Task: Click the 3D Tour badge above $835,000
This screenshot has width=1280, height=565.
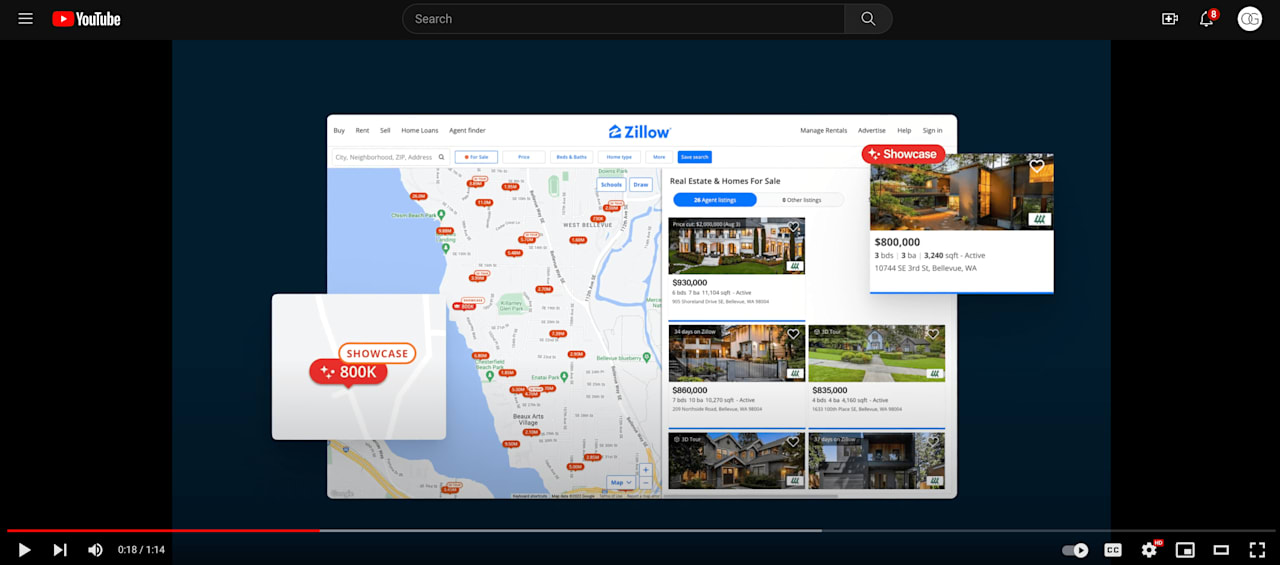Action: coord(826,331)
